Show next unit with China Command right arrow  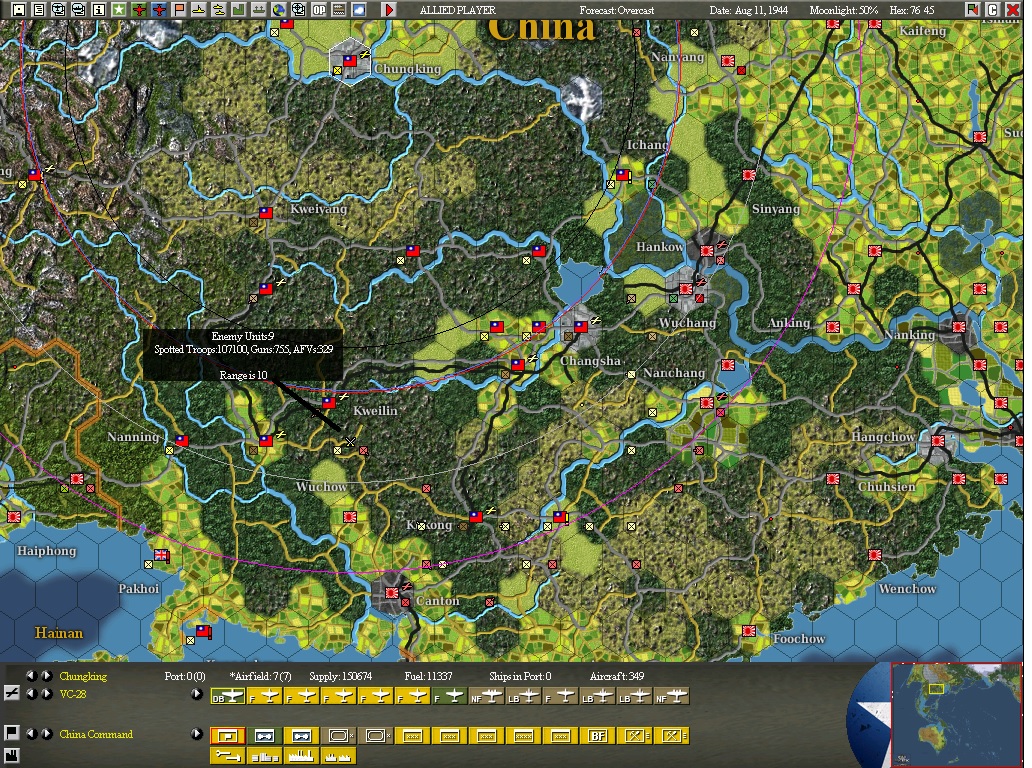(x=47, y=734)
